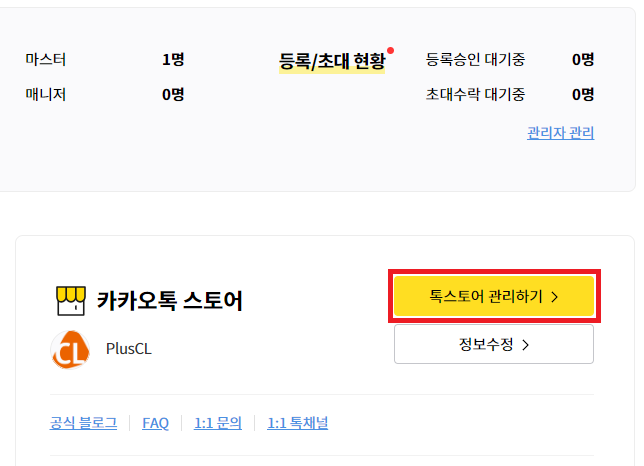Screen dimensions: 644x466
Task: Open the 1:1 톡채널 link
Action: pos(297,423)
